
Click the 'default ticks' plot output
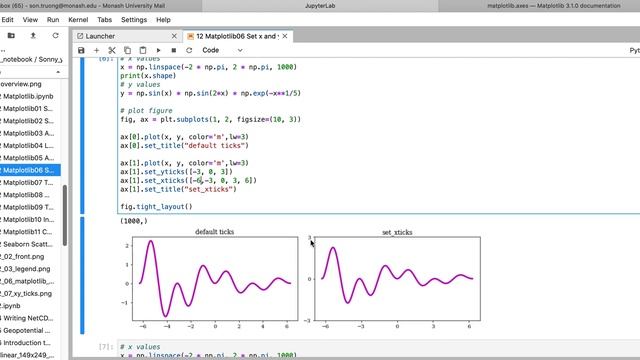[211, 278]
